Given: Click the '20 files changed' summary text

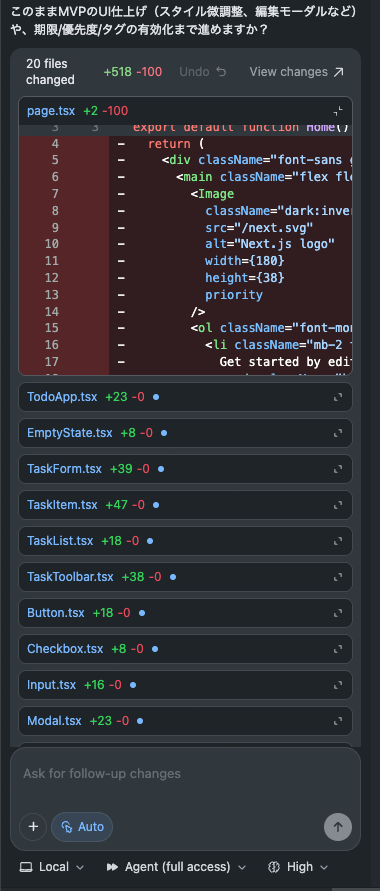Looking at the screenshot, I should [x=50, y=72].
